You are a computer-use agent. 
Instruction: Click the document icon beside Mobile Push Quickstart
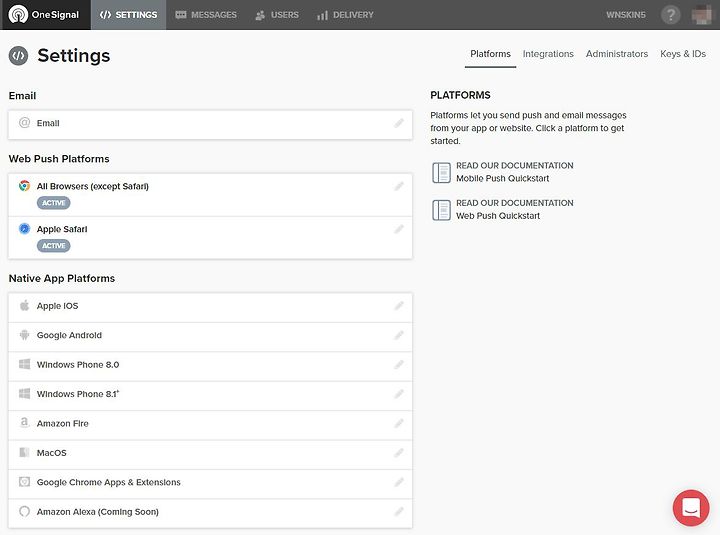coord(441,172)
